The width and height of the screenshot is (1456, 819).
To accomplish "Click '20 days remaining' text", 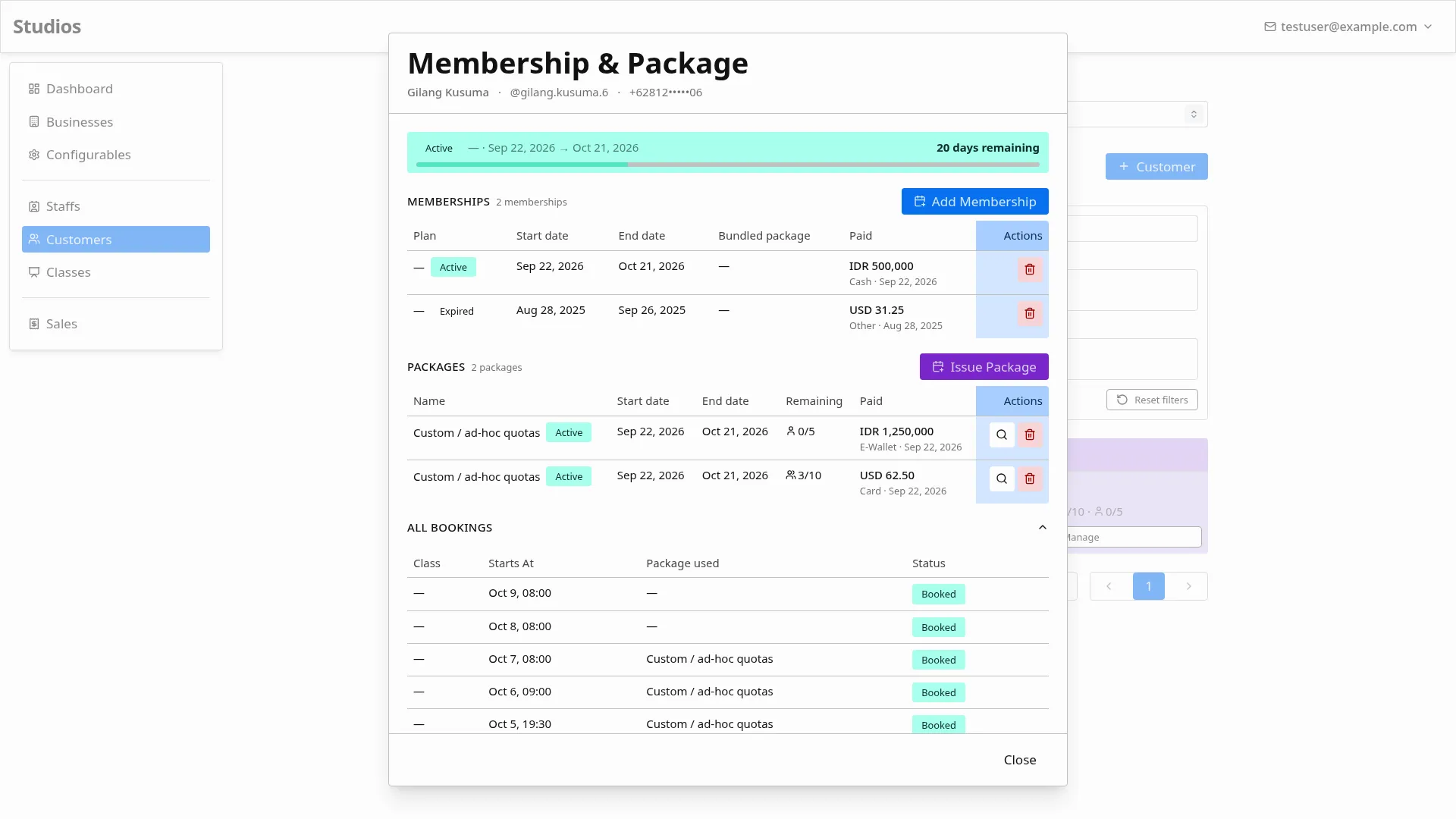I will pyautogui.click(x=987, y=148).
